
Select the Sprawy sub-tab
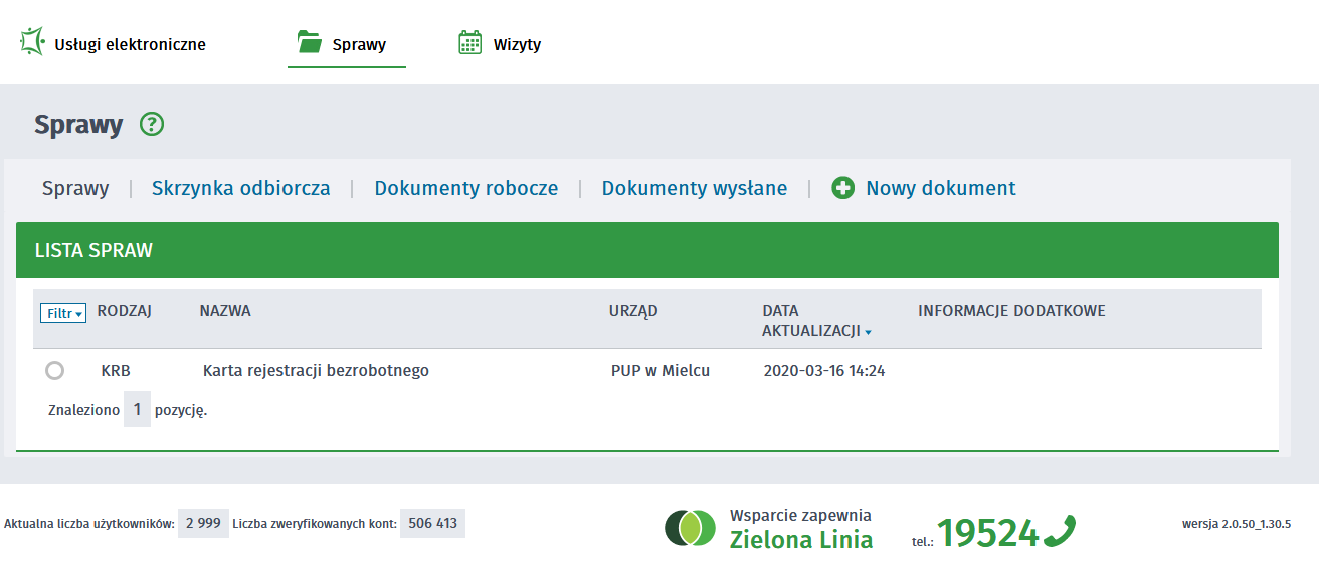point(76,188)
